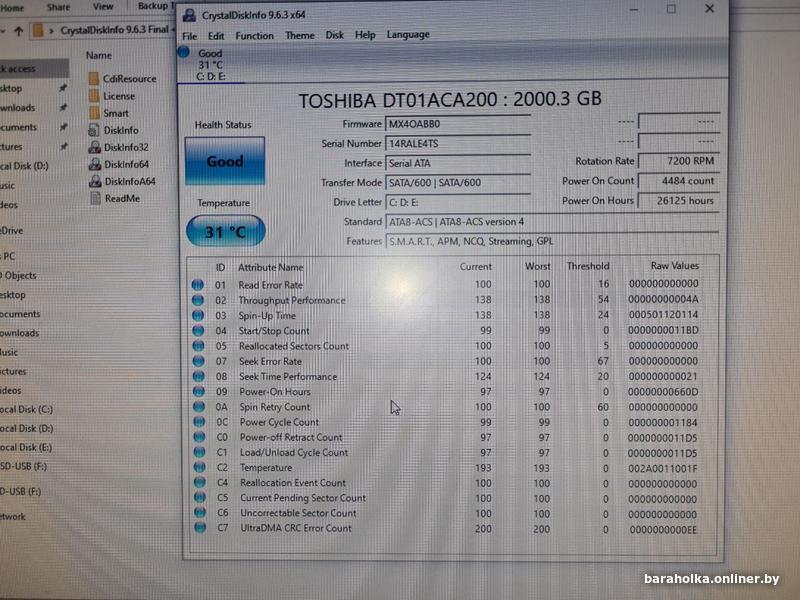Click the Threshold column header
Screen dimensions: 800x600
(x=588, y=266)
